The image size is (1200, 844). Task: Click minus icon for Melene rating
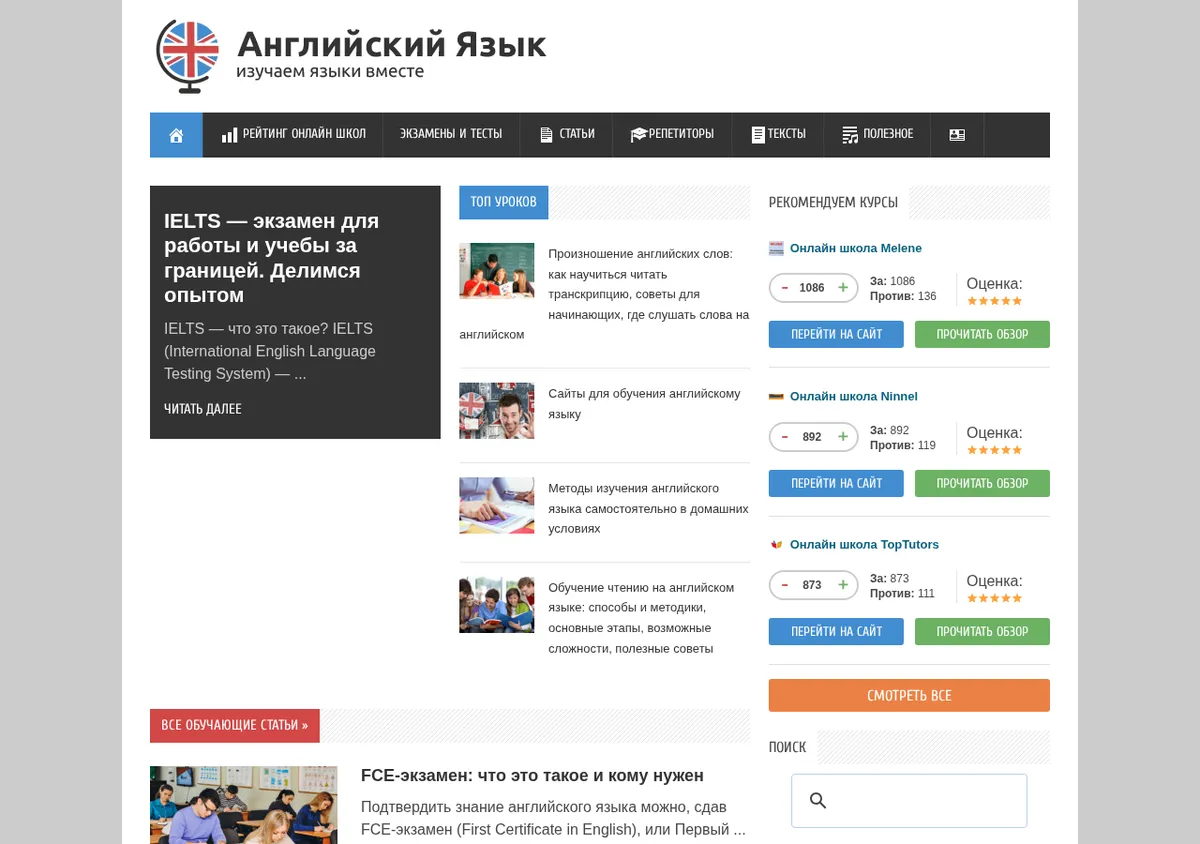point(785,288)
